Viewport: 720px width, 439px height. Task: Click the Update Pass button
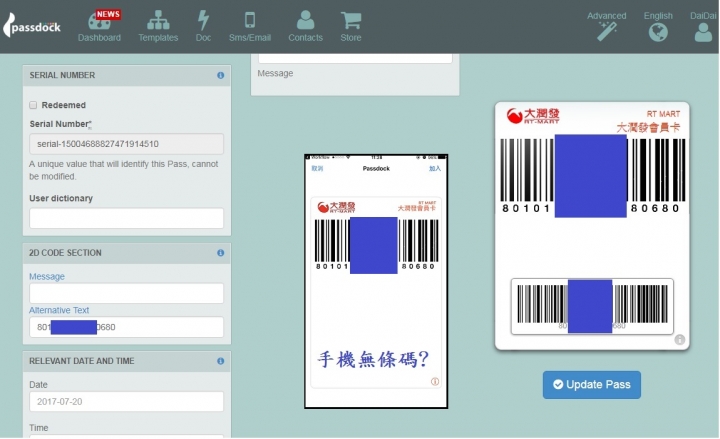point(591,385)
